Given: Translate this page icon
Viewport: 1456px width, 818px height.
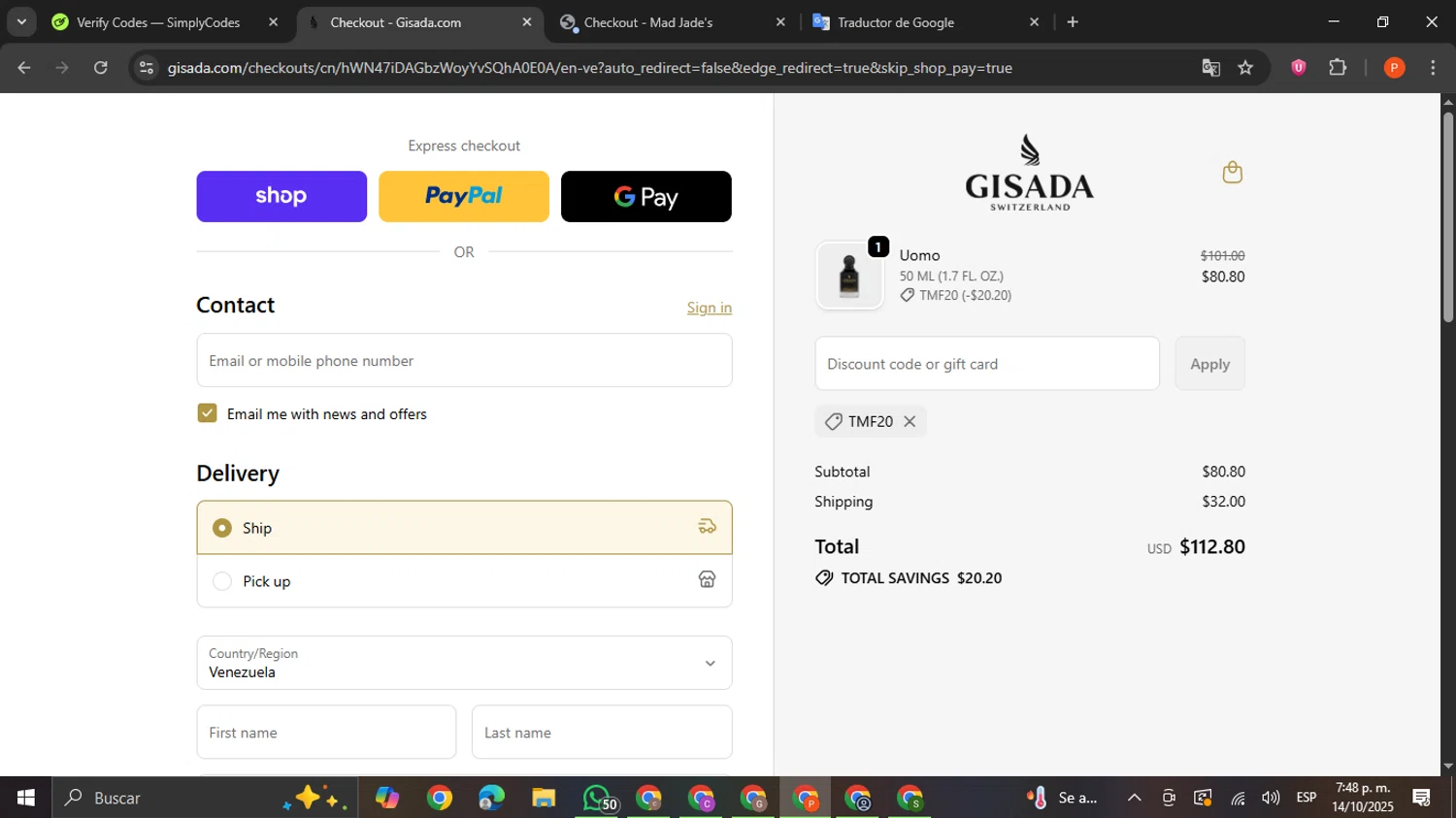Looking at the screenshot, I should pos(1210,68).
